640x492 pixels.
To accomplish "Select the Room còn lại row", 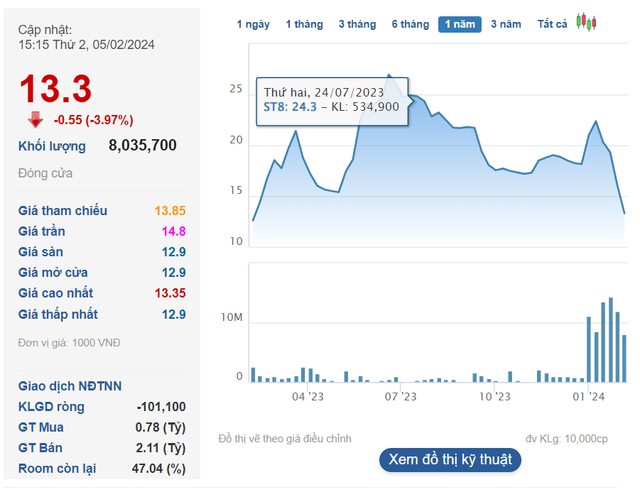I will [102, 467].
